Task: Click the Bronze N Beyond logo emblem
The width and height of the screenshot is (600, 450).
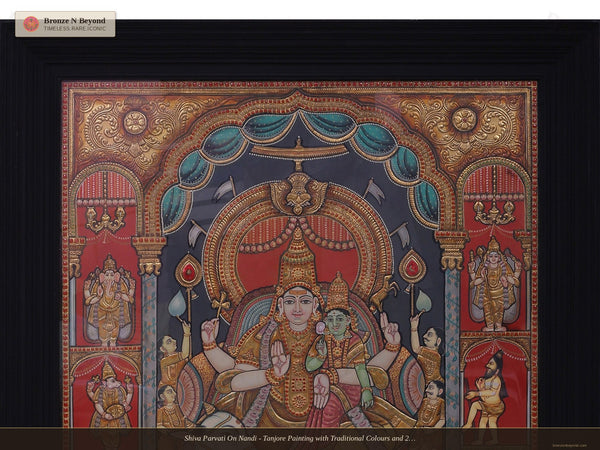Action: point(31,24)
